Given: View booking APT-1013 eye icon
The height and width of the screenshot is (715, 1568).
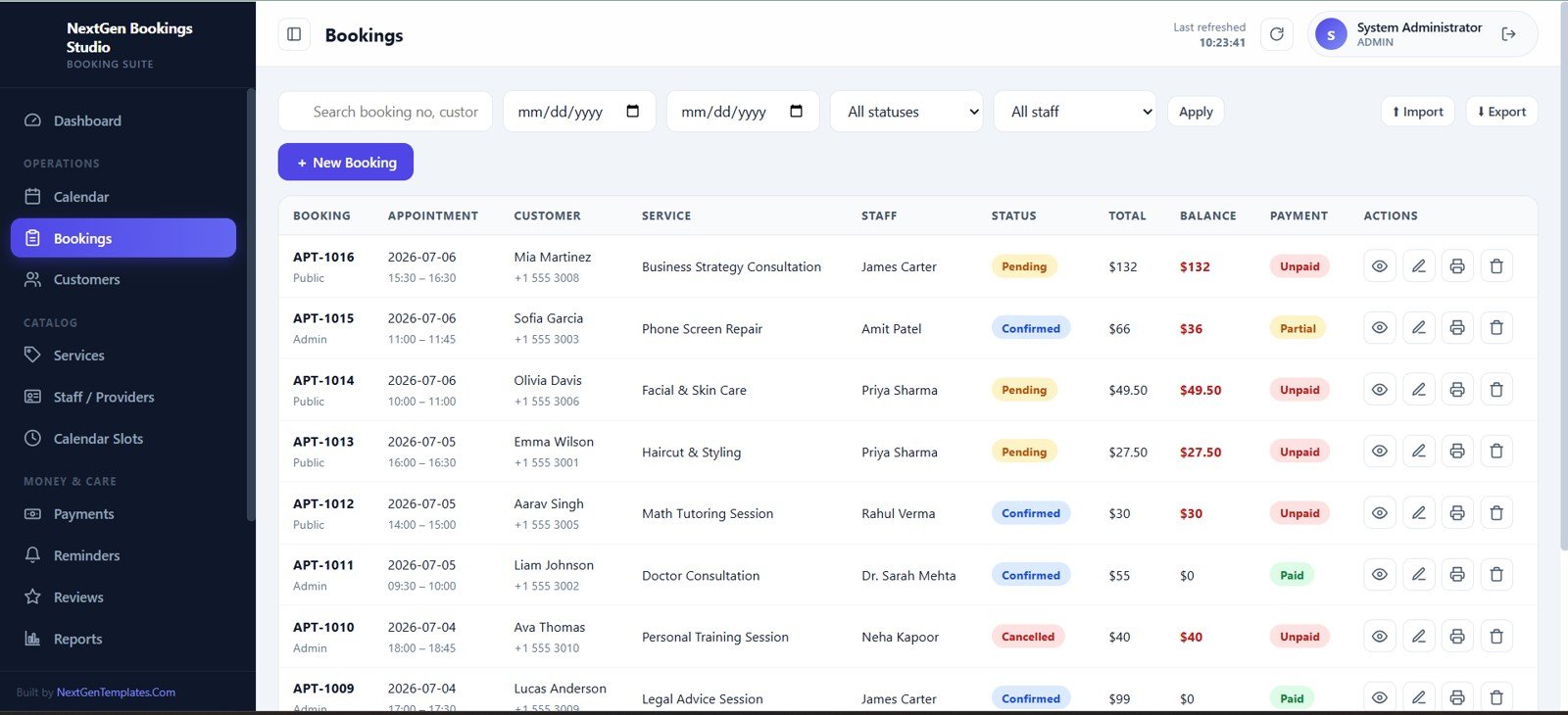Looking at the screenshot, I should coord(1379,452).
